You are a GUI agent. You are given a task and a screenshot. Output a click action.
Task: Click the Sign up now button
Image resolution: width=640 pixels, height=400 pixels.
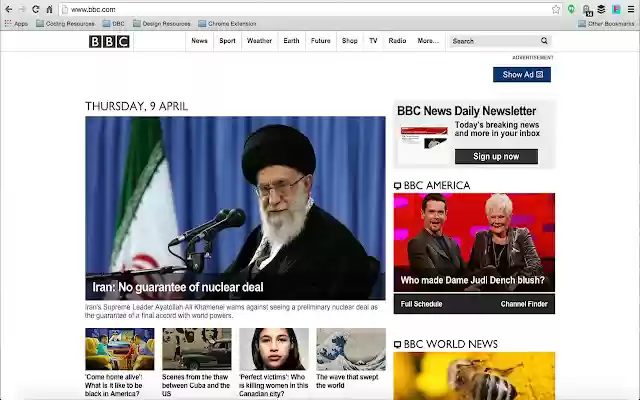496,156
